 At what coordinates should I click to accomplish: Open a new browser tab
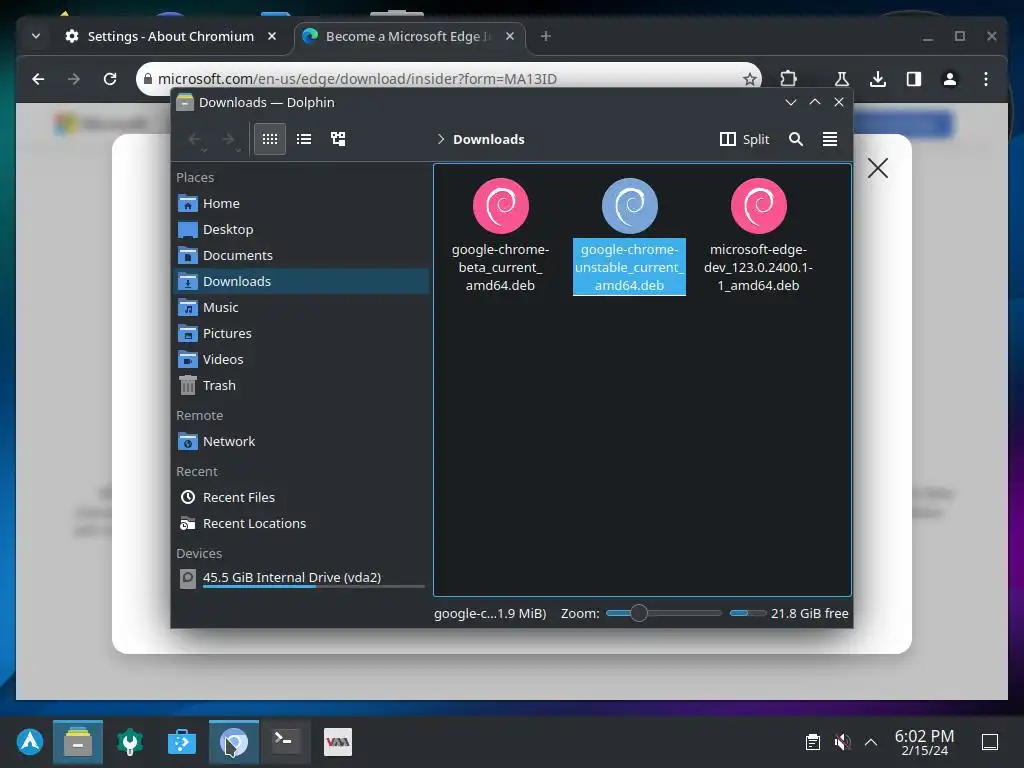click(546, 37)
